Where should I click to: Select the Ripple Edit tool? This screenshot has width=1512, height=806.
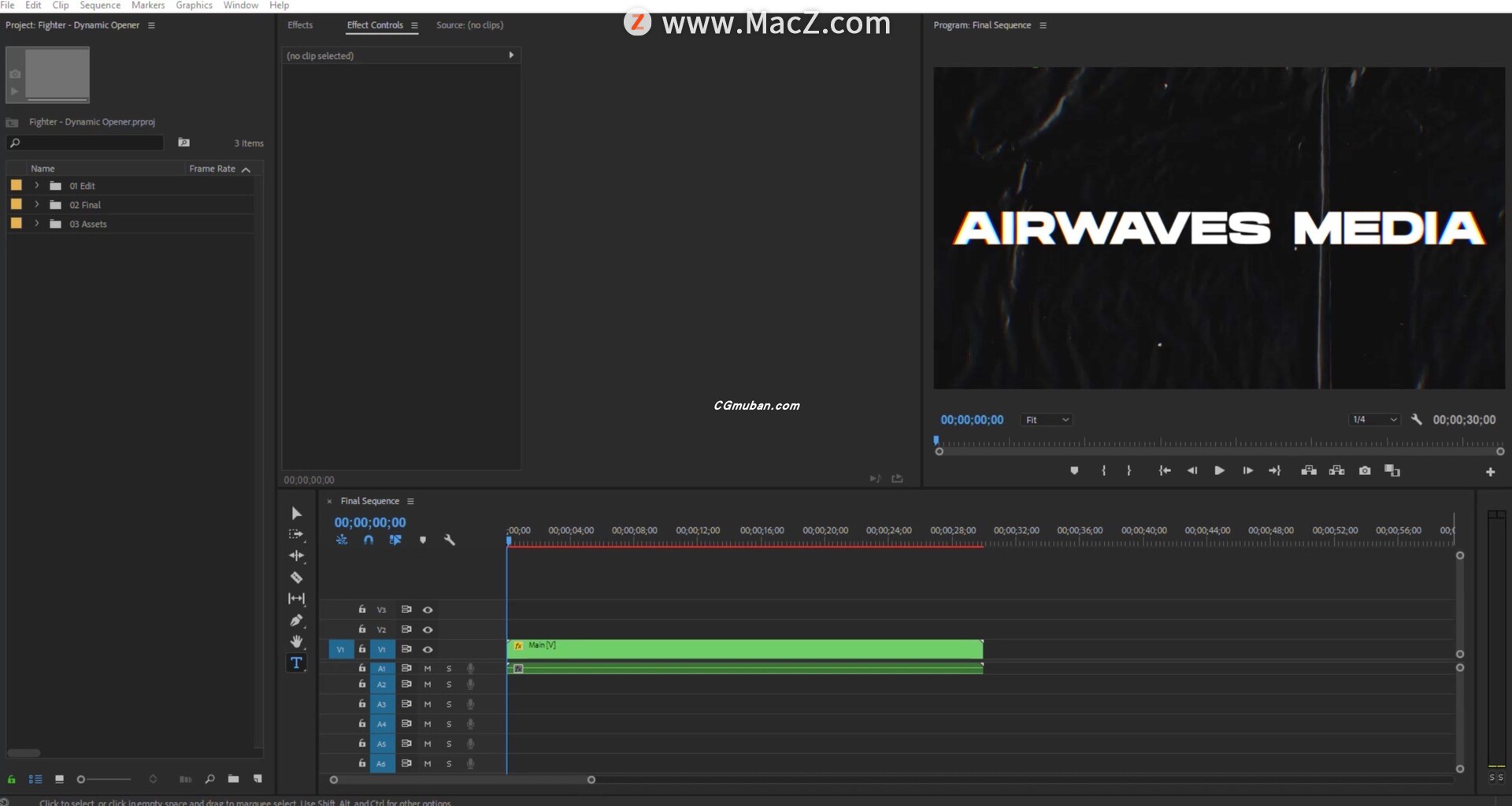point(296,555)
